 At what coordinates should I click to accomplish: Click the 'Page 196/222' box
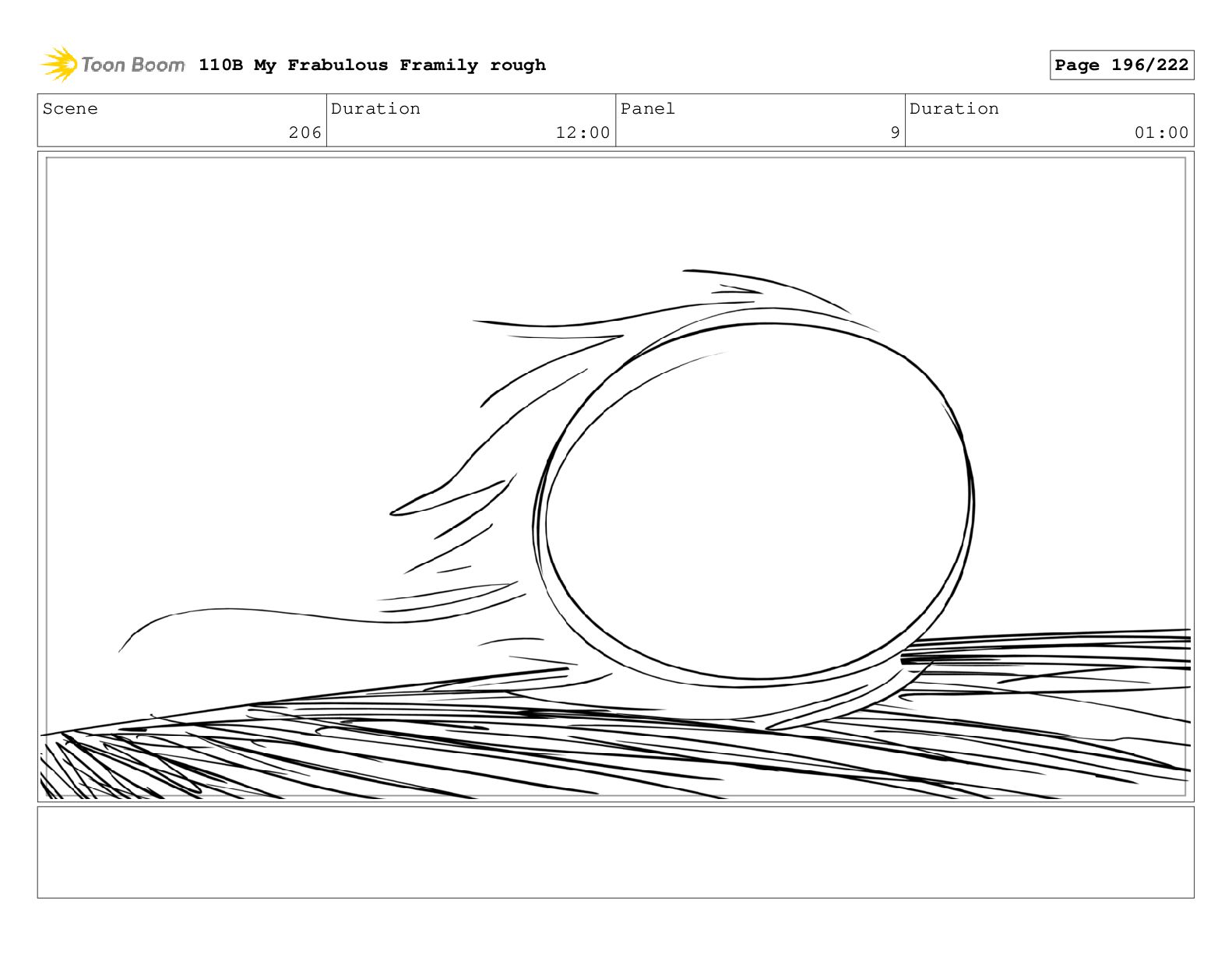pyautogui.click(x=1121, y=65)
